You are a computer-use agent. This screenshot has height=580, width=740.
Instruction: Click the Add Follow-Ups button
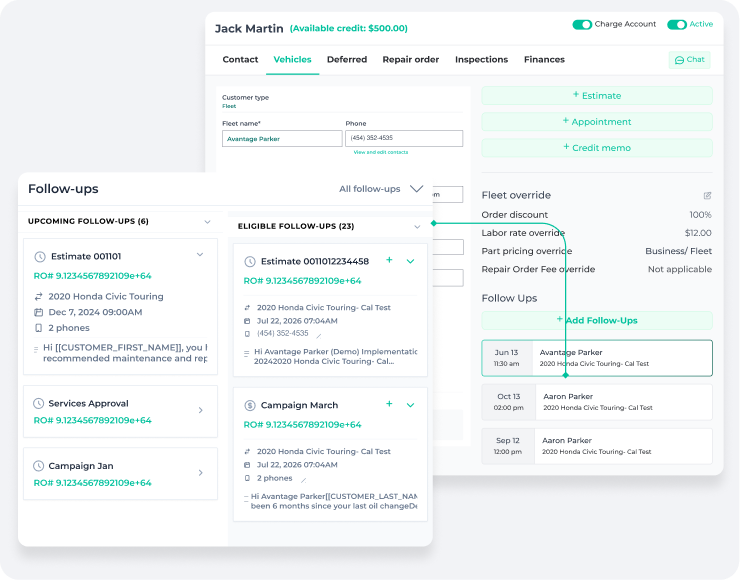[597, 320]
